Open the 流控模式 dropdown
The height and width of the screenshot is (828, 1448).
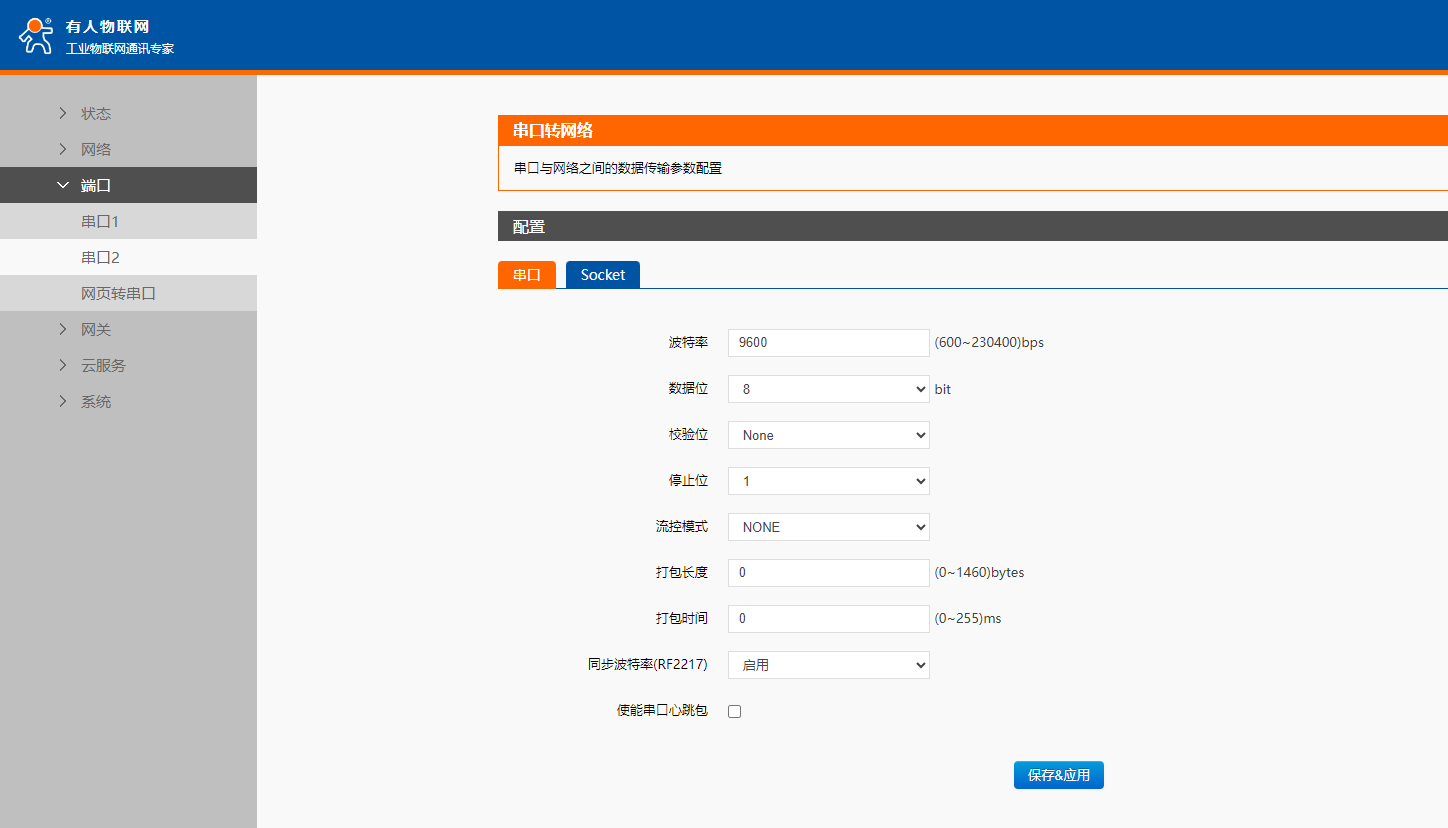(828, 527)
